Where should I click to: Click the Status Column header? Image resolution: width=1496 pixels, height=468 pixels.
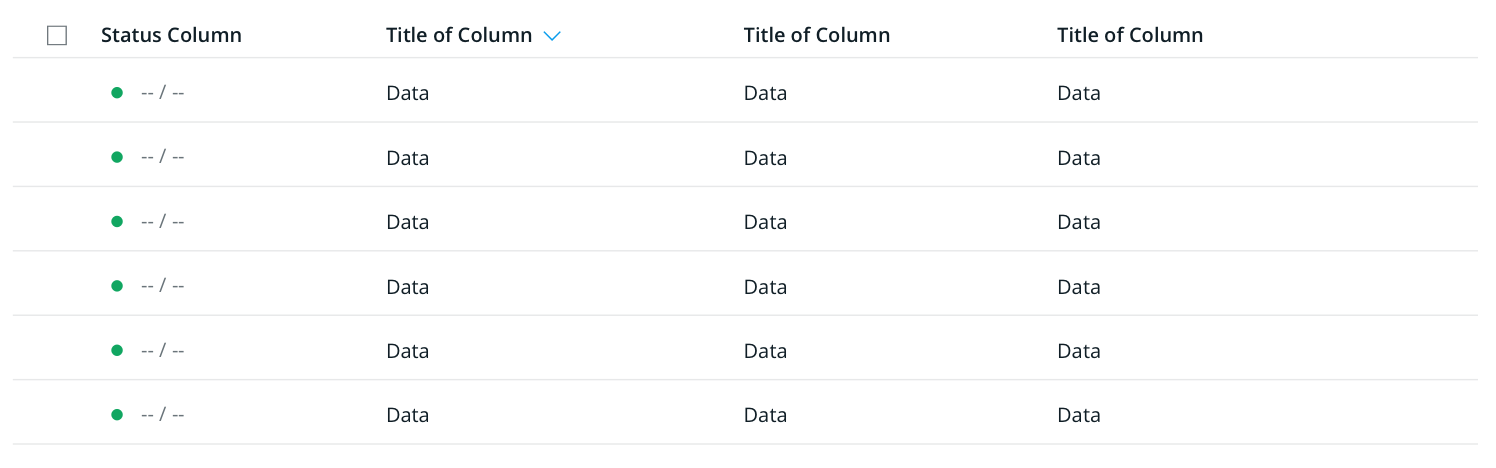click(x=171, y=35)
